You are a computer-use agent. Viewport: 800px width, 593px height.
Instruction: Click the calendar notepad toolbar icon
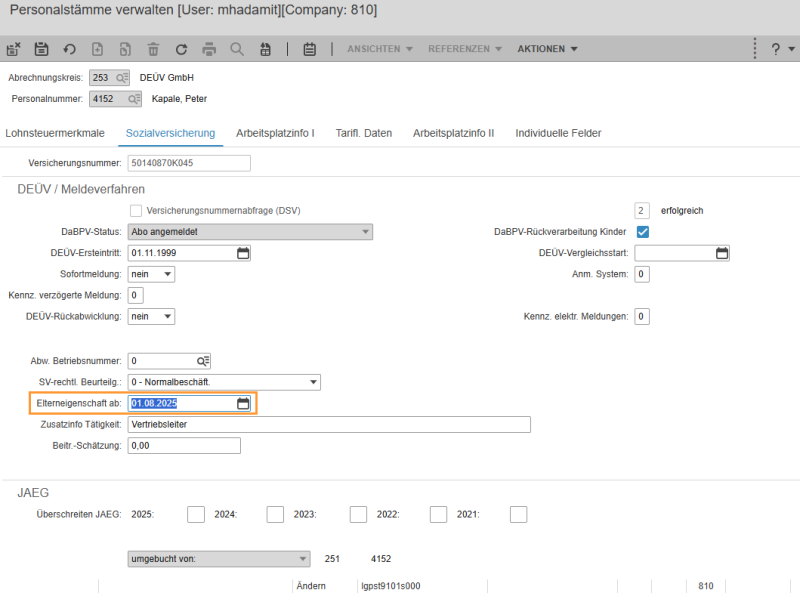(310, 49)
